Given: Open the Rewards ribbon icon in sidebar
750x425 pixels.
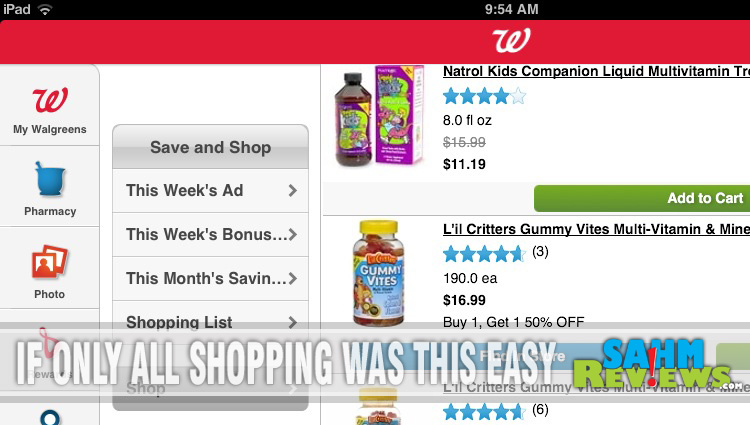Looking at the screenshot, I should pyautogui.click(x=47, y=342).
